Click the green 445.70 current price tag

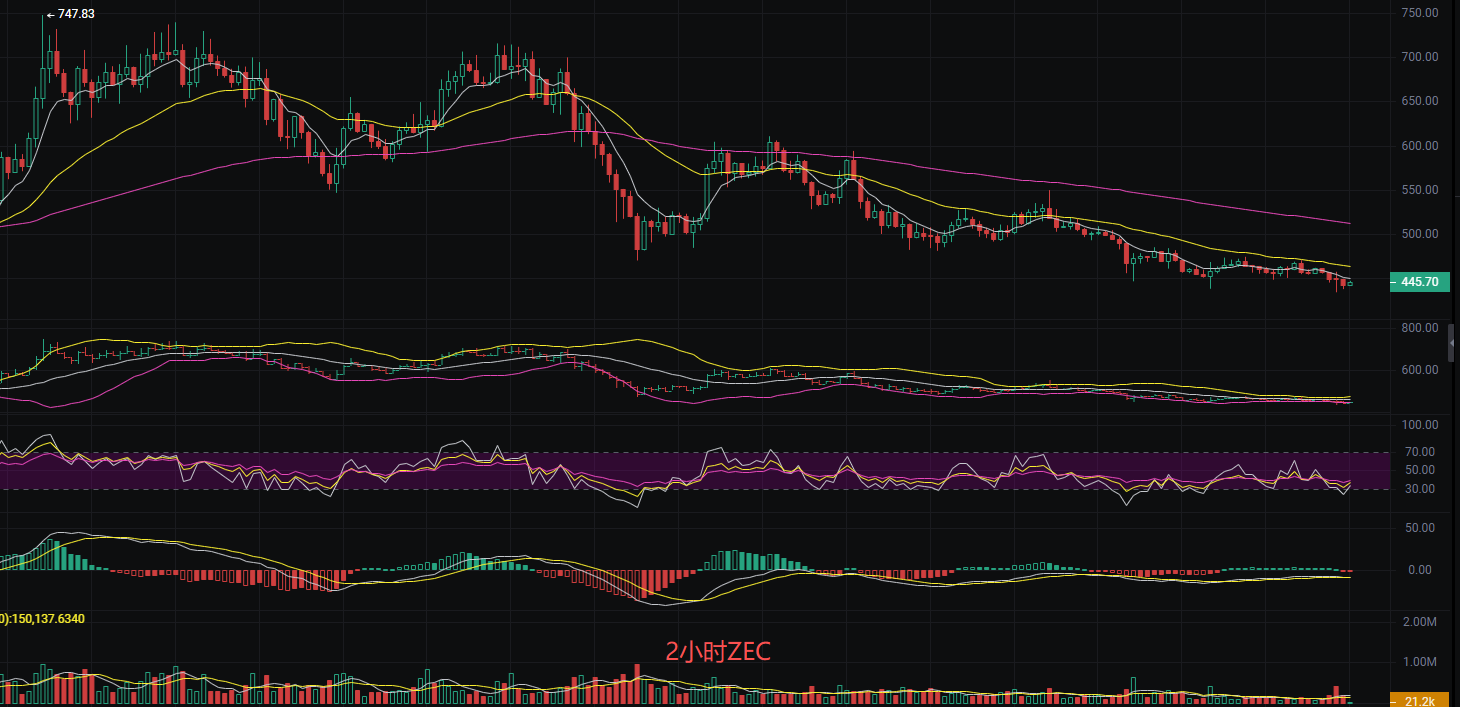[x=1419, y=283]
